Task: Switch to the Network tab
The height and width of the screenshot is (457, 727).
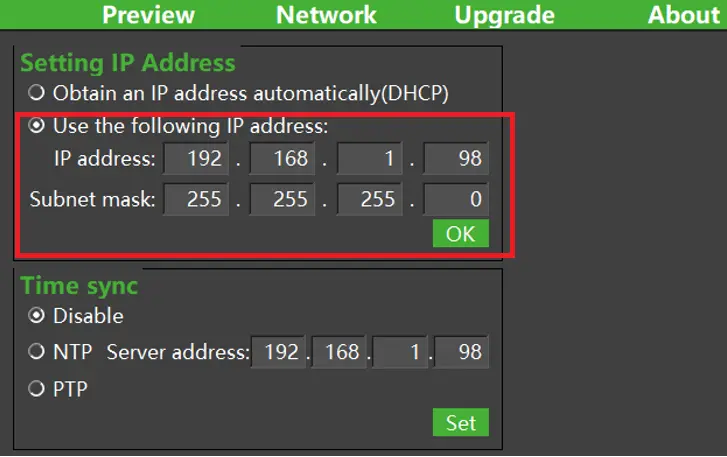Action: click(x=326, y=15)
